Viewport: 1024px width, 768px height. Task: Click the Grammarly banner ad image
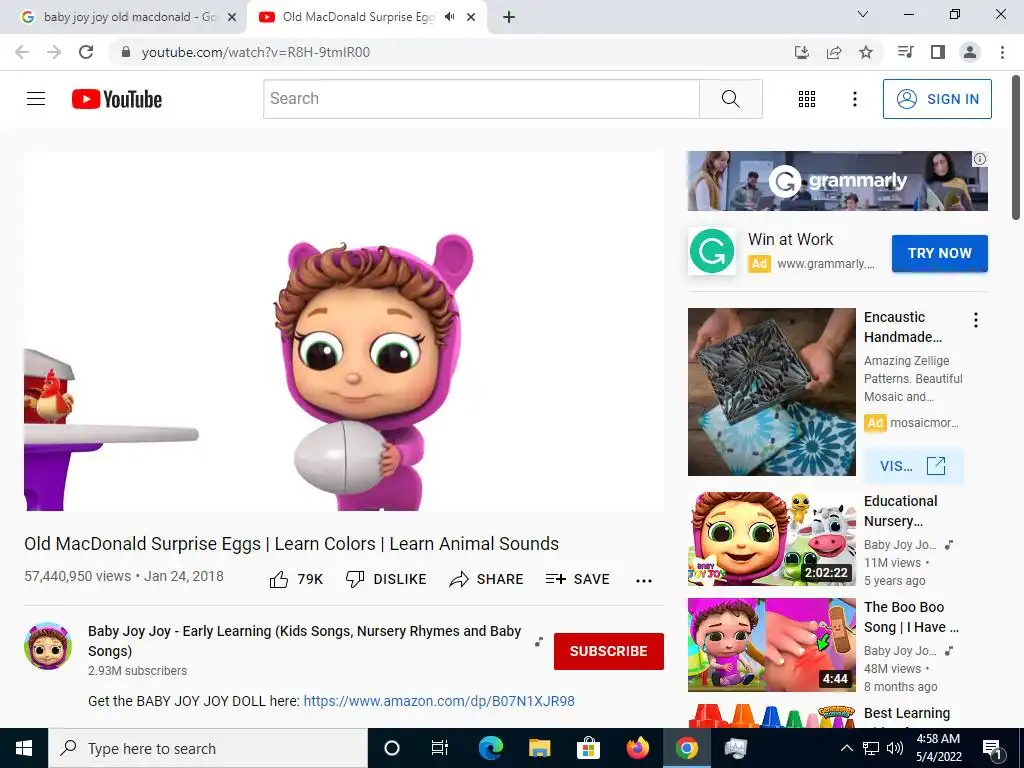coord(837,181)
